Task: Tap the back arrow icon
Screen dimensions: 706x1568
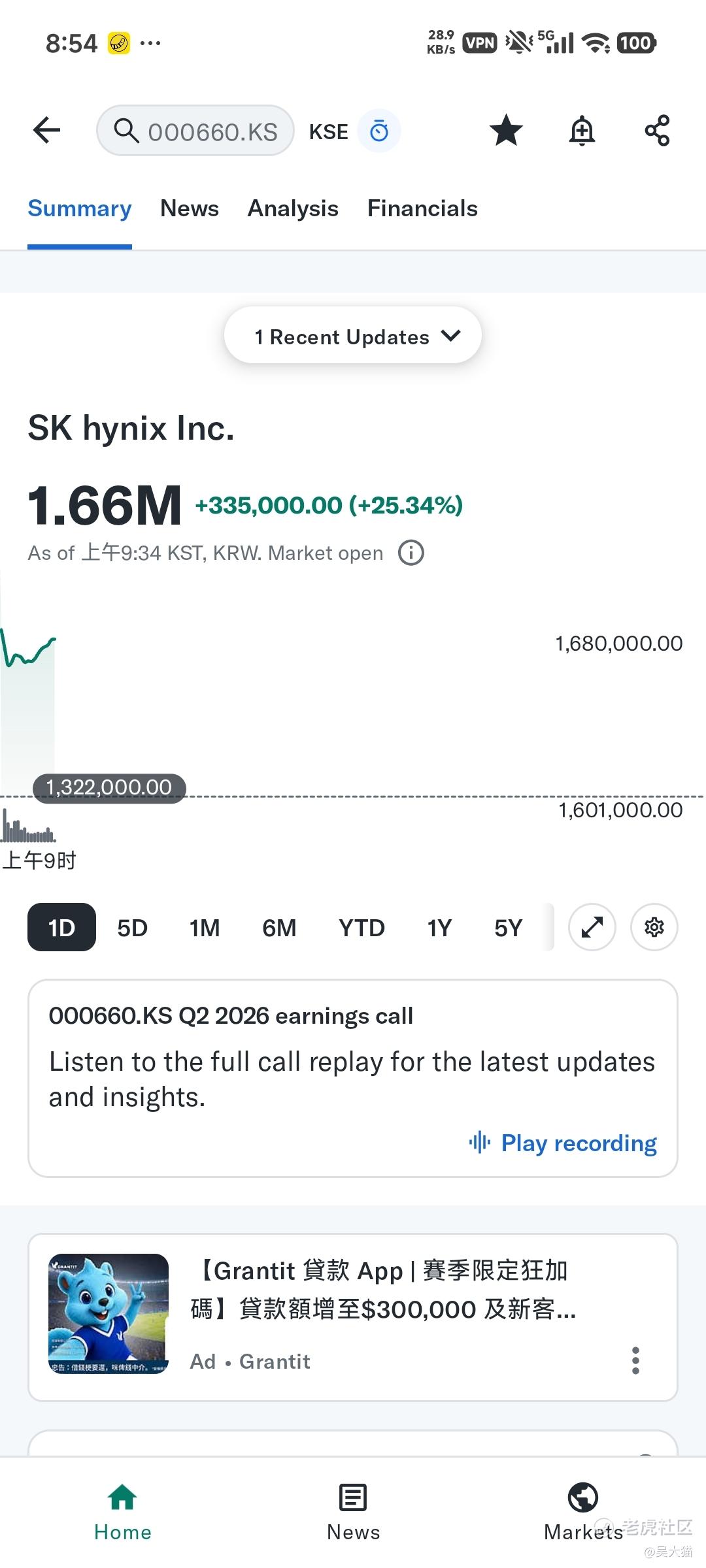Action: [47, 131]
